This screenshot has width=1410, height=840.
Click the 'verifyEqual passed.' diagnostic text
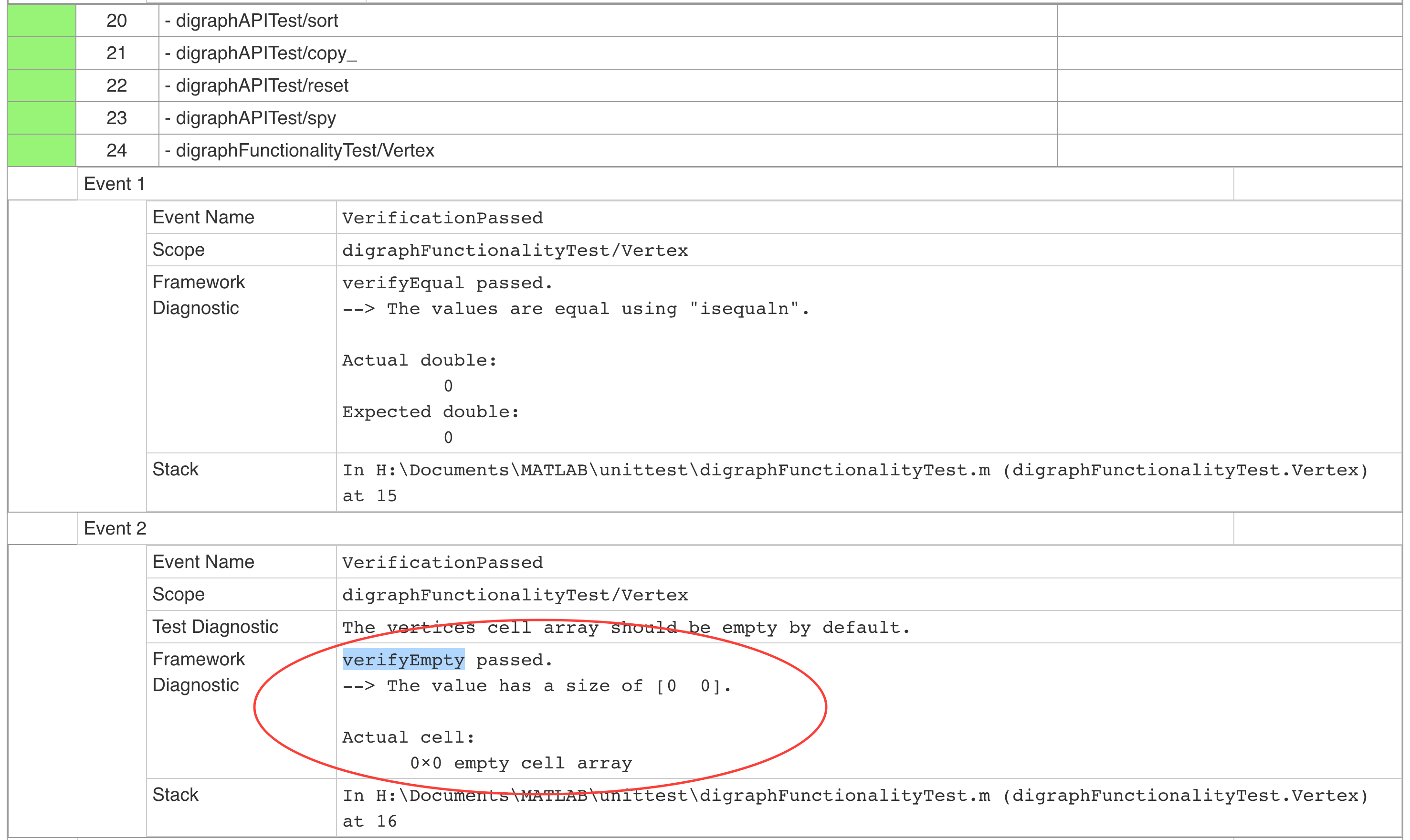pyautogui.click(x=447, y=283)
